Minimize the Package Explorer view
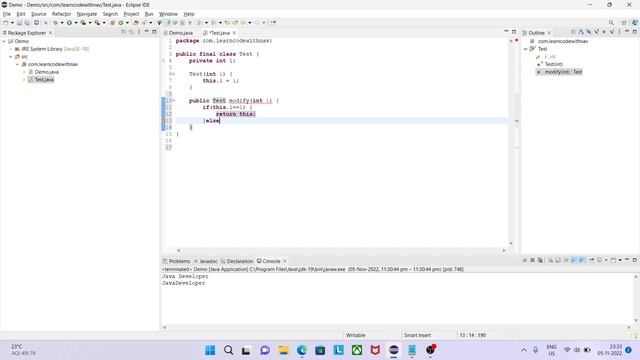The width and height of the screenshot is (640, 360). (147, 32)
